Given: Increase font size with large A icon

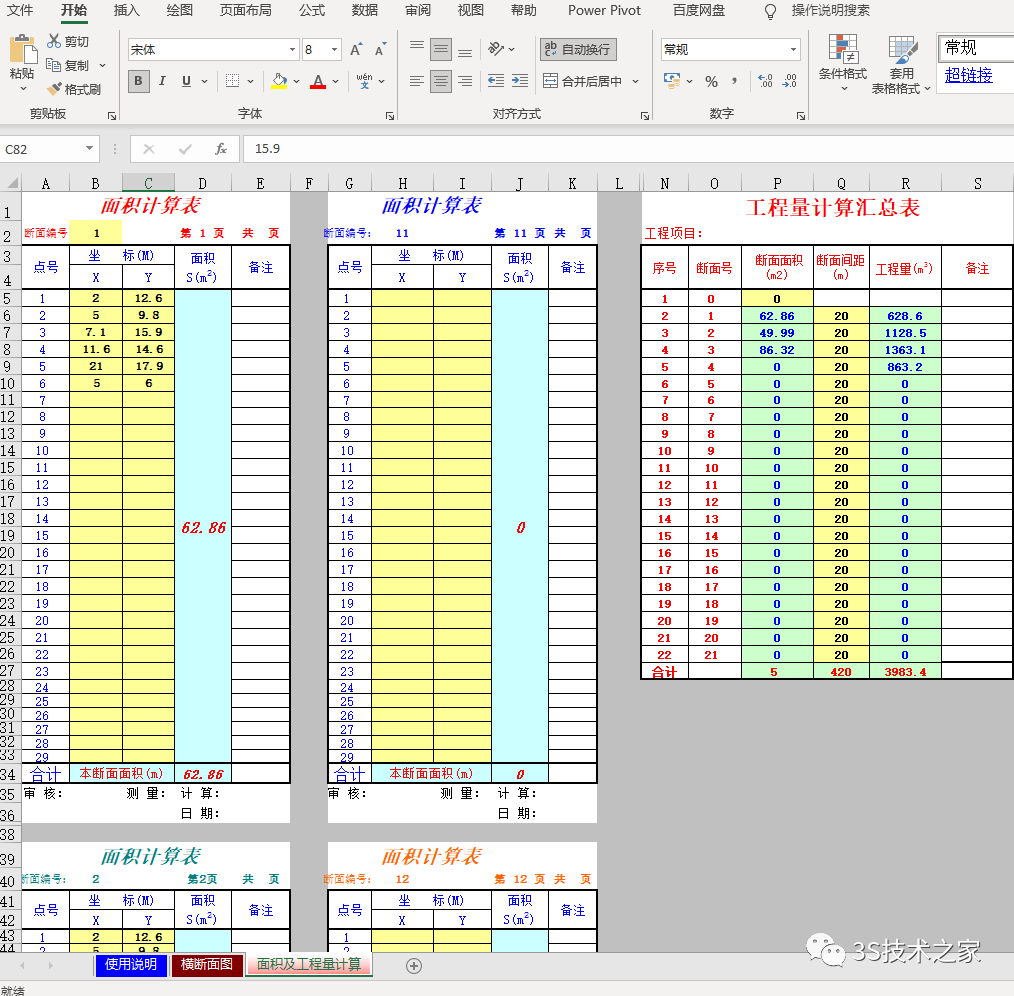Looking at the screenshot, I should (x=356, y=50).
